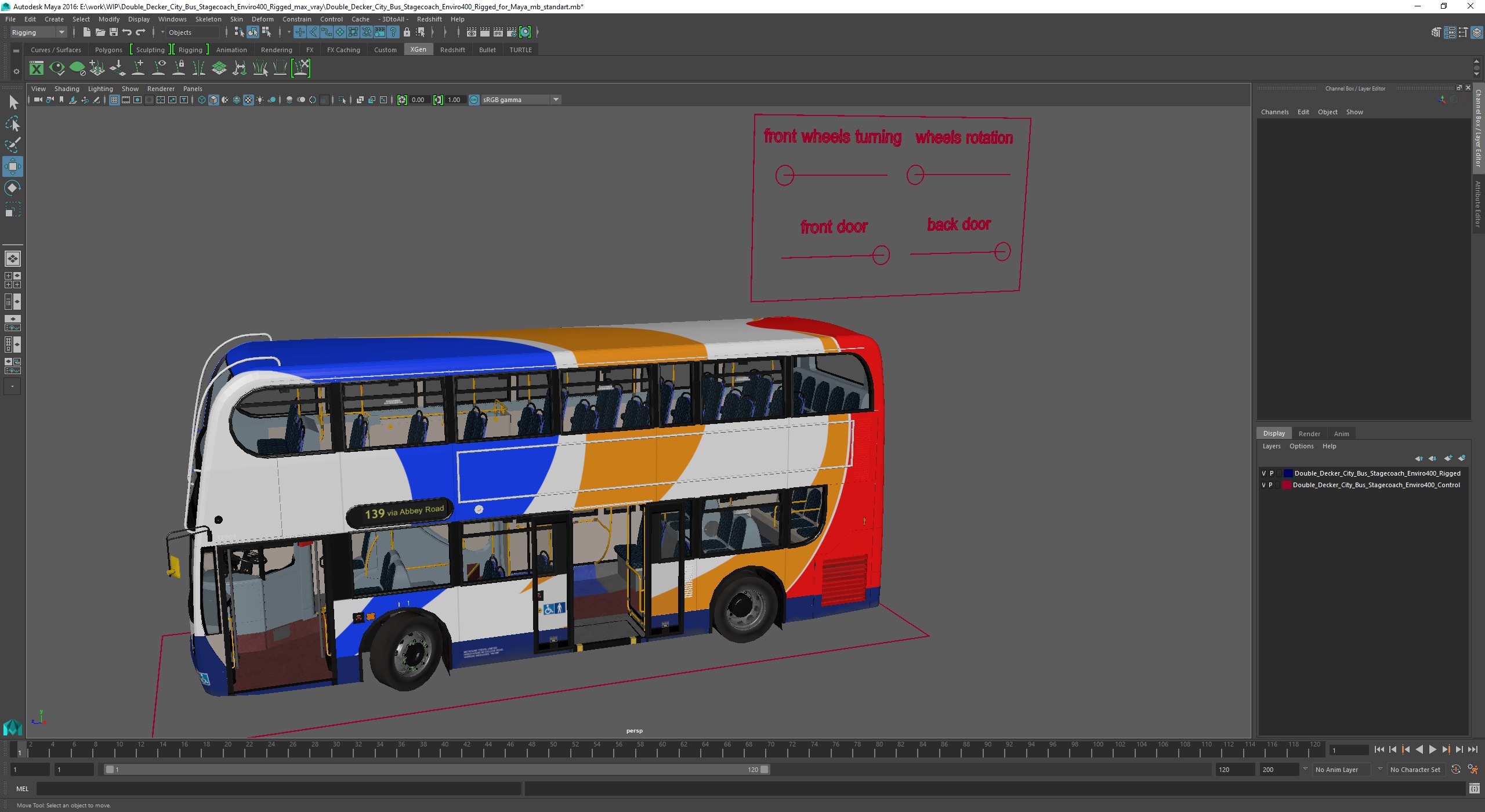Open the sRGB gamma view transform dropdown
Screen dimensions: 1485x812
(521, 100)
